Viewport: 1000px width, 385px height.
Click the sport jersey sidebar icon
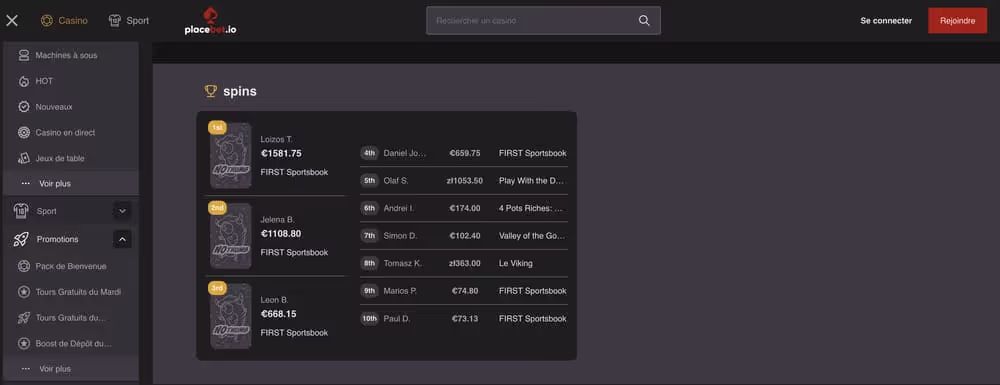(x=21, y=211)
